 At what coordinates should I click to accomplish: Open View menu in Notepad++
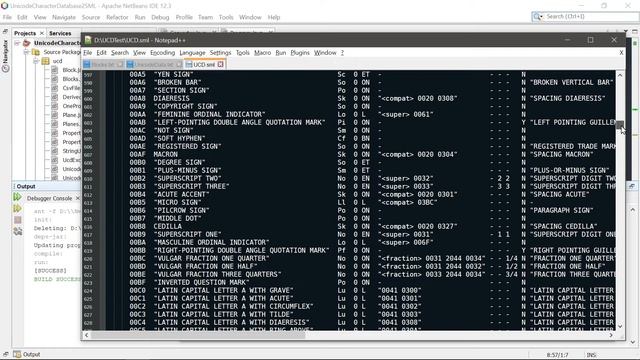coord(139,53)
